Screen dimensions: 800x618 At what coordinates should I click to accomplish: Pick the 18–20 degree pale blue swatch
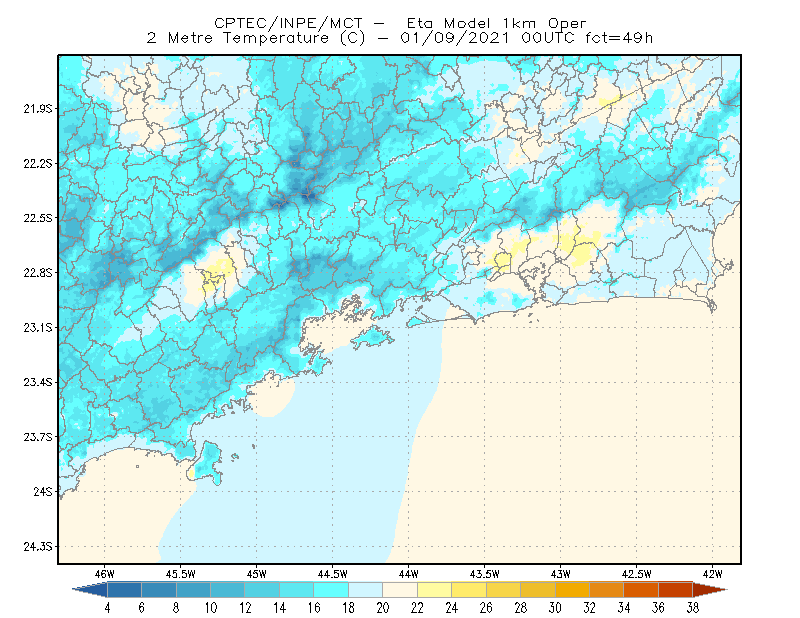[365, 590]
